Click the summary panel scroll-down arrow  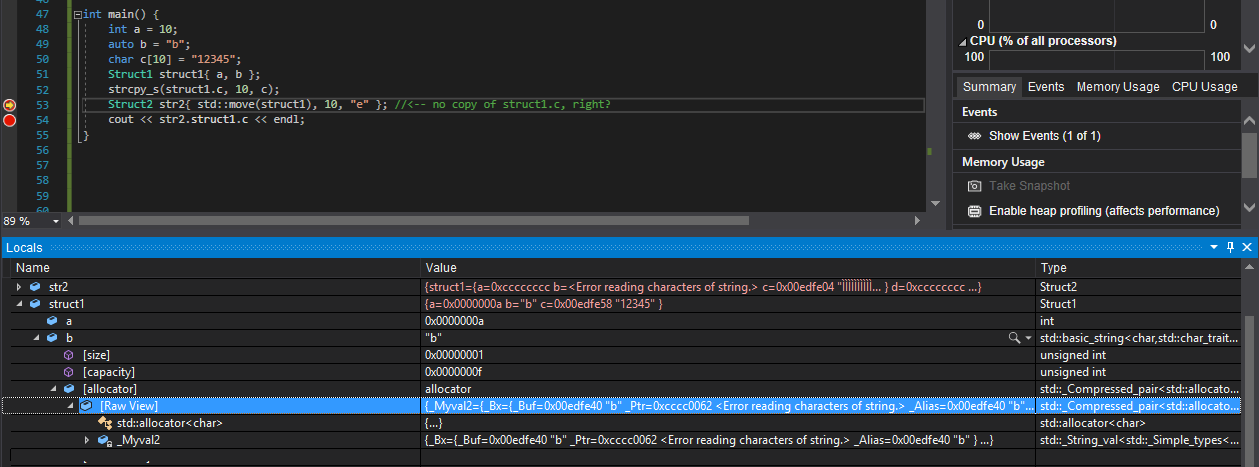pyautogui.click(x=1250, y=207)
